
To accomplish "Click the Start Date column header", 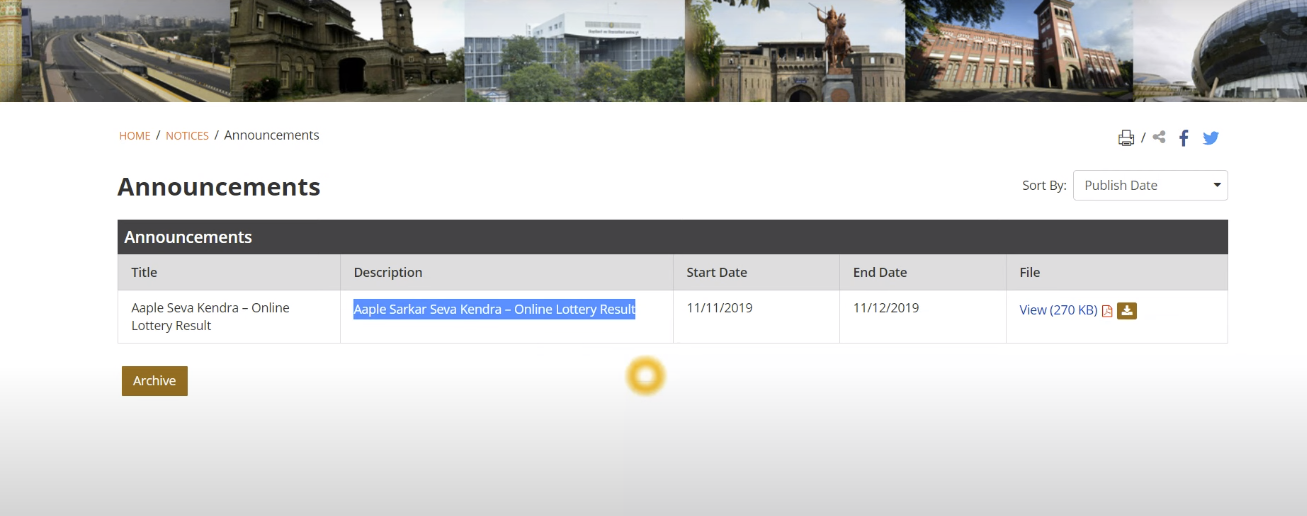I will (716, 272).
